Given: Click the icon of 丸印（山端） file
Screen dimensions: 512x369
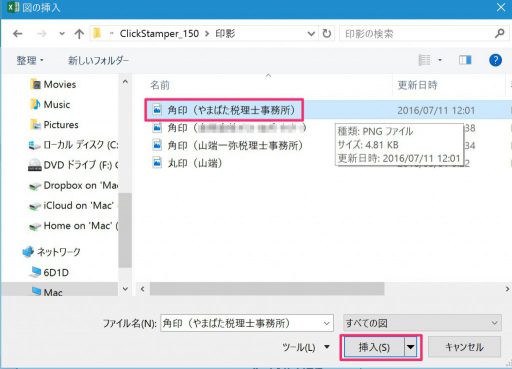Looking at the screenshot, I should point(157,163).
